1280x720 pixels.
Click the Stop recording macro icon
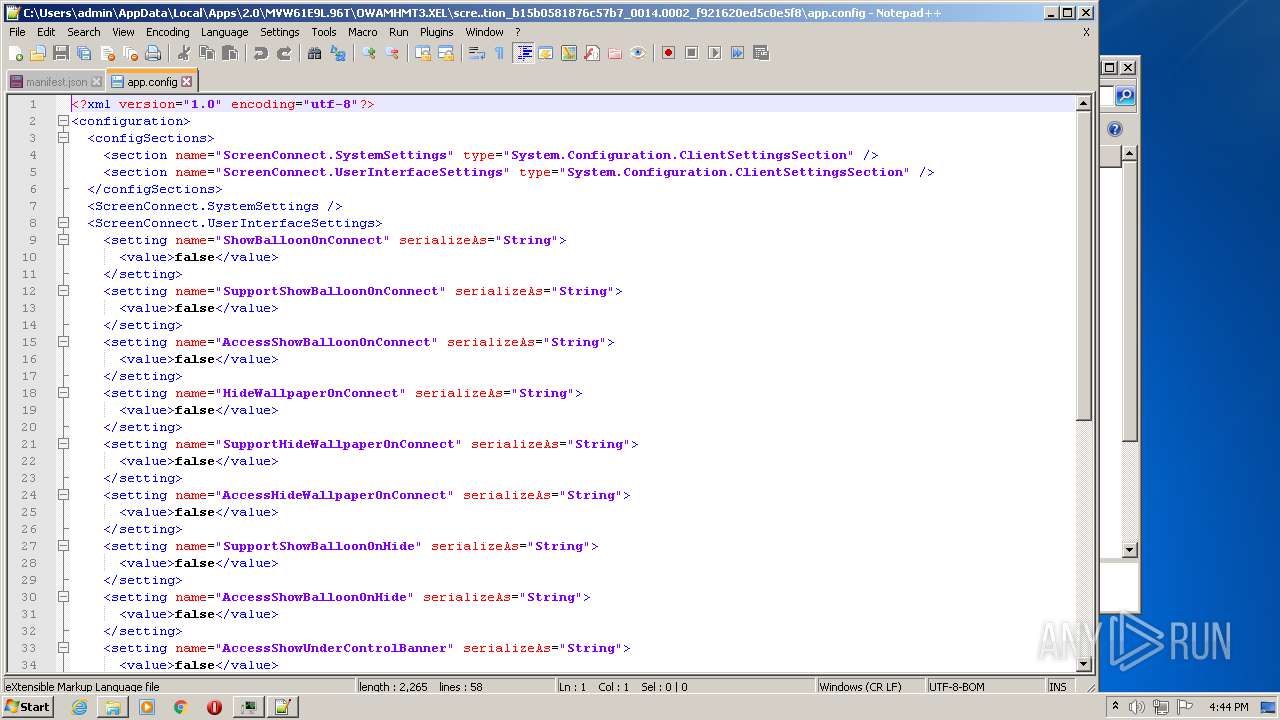[x=691, y=53]
